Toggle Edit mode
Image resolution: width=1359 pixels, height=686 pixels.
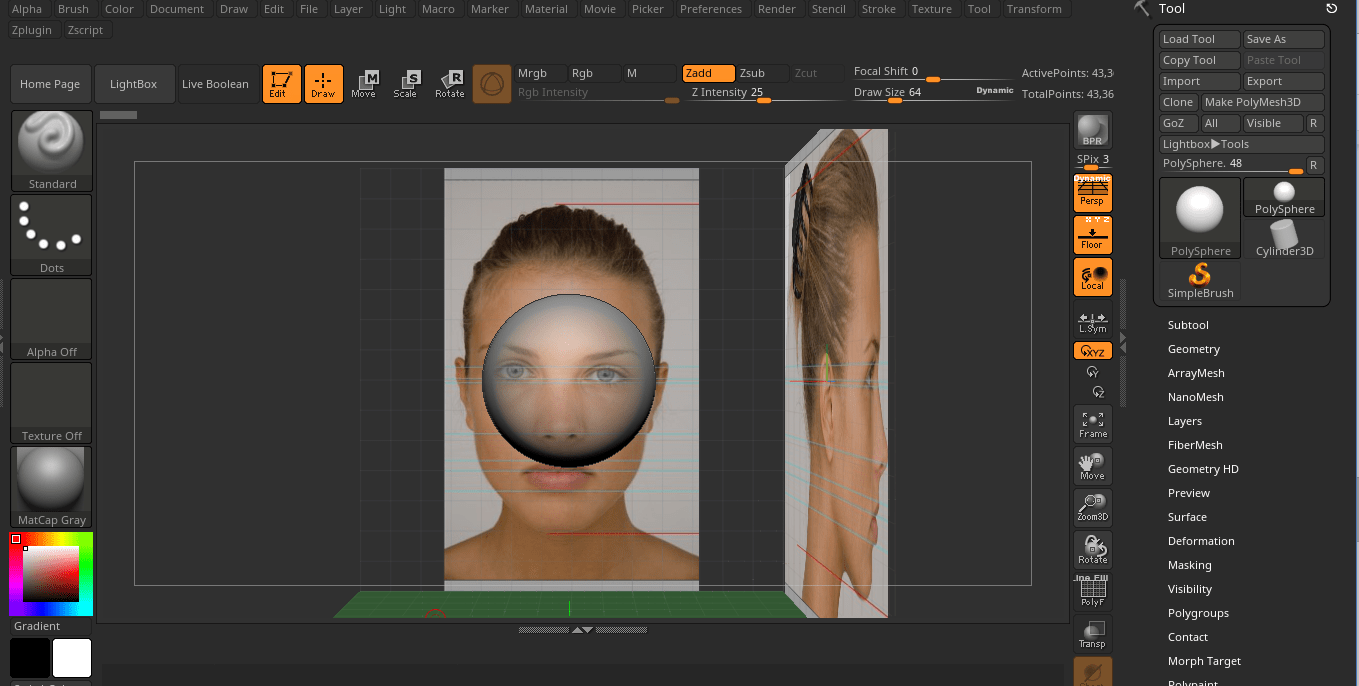tap(281, 84)
